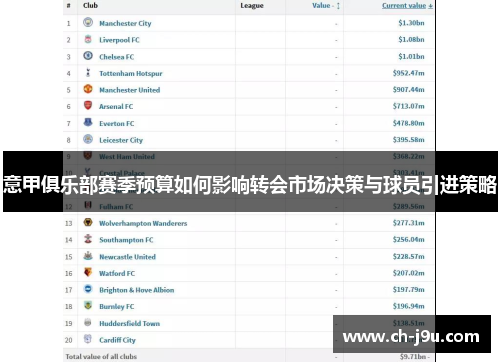Click the Brighton & Hove Albion crest
The height and width of the screenshot is (362, 500).
click(88, 289)
